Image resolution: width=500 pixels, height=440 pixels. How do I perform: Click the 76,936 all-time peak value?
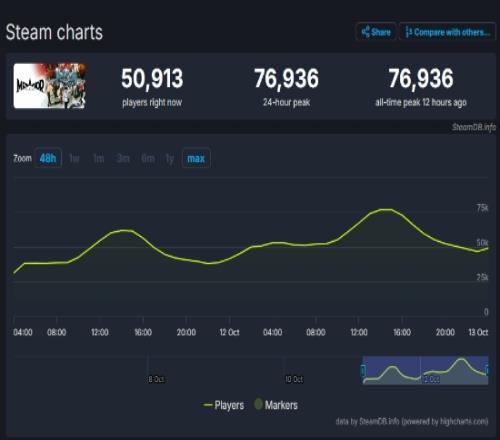click(x=421, y=79)
